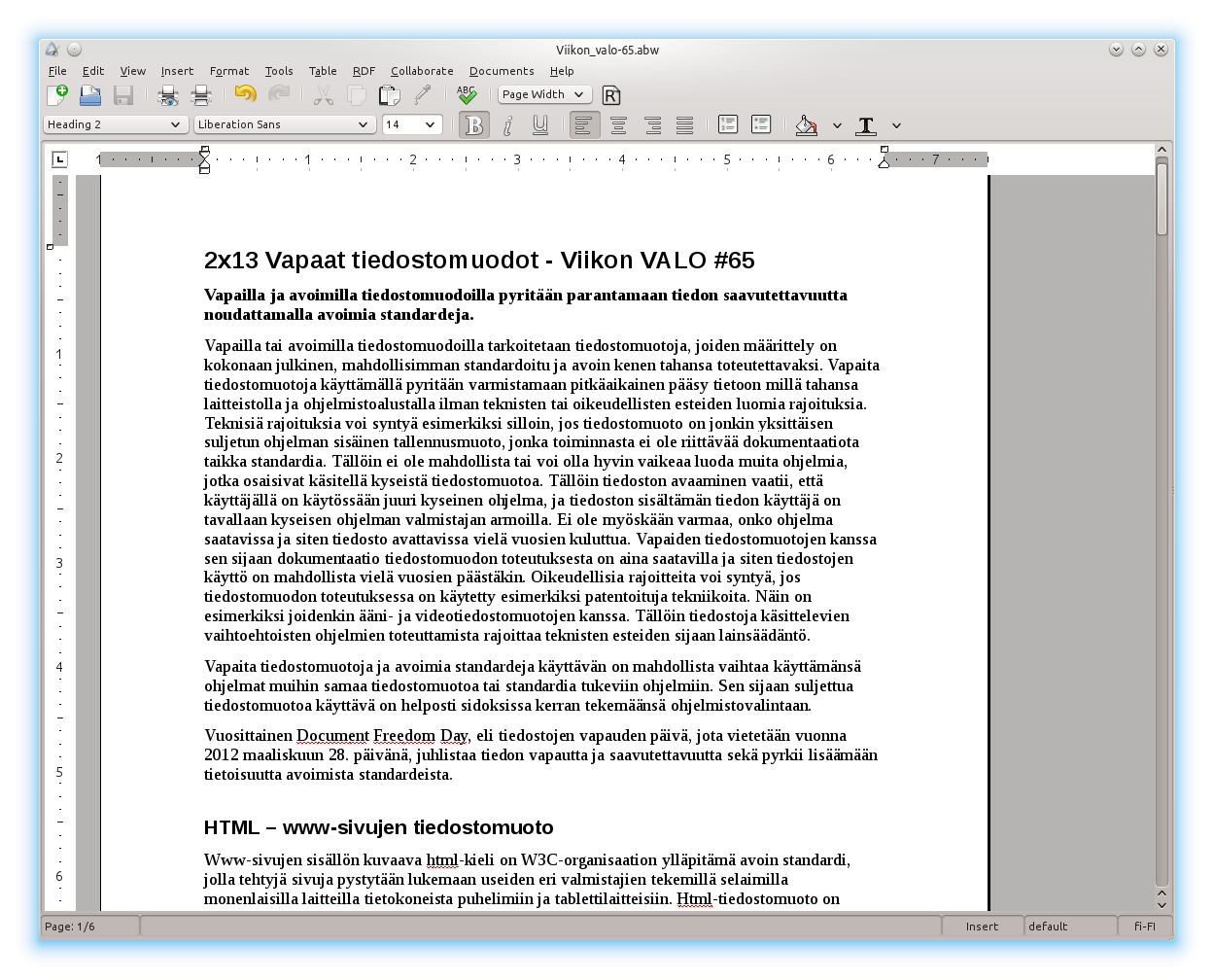Open the Edit menu

(x=93, y=71)
